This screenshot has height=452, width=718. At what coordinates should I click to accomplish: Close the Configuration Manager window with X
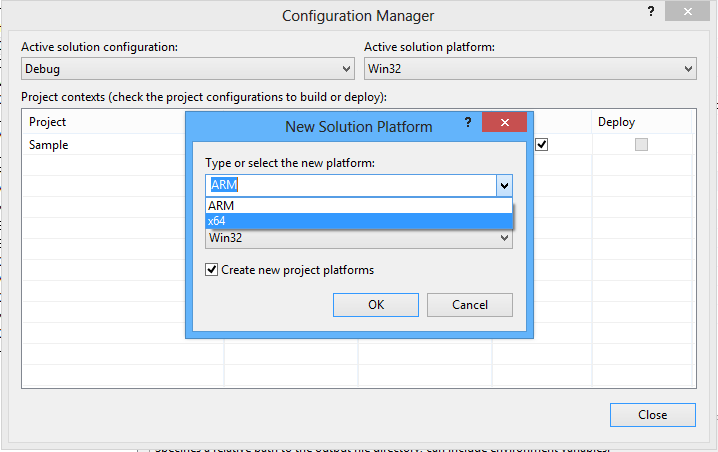tap(693, 12)
